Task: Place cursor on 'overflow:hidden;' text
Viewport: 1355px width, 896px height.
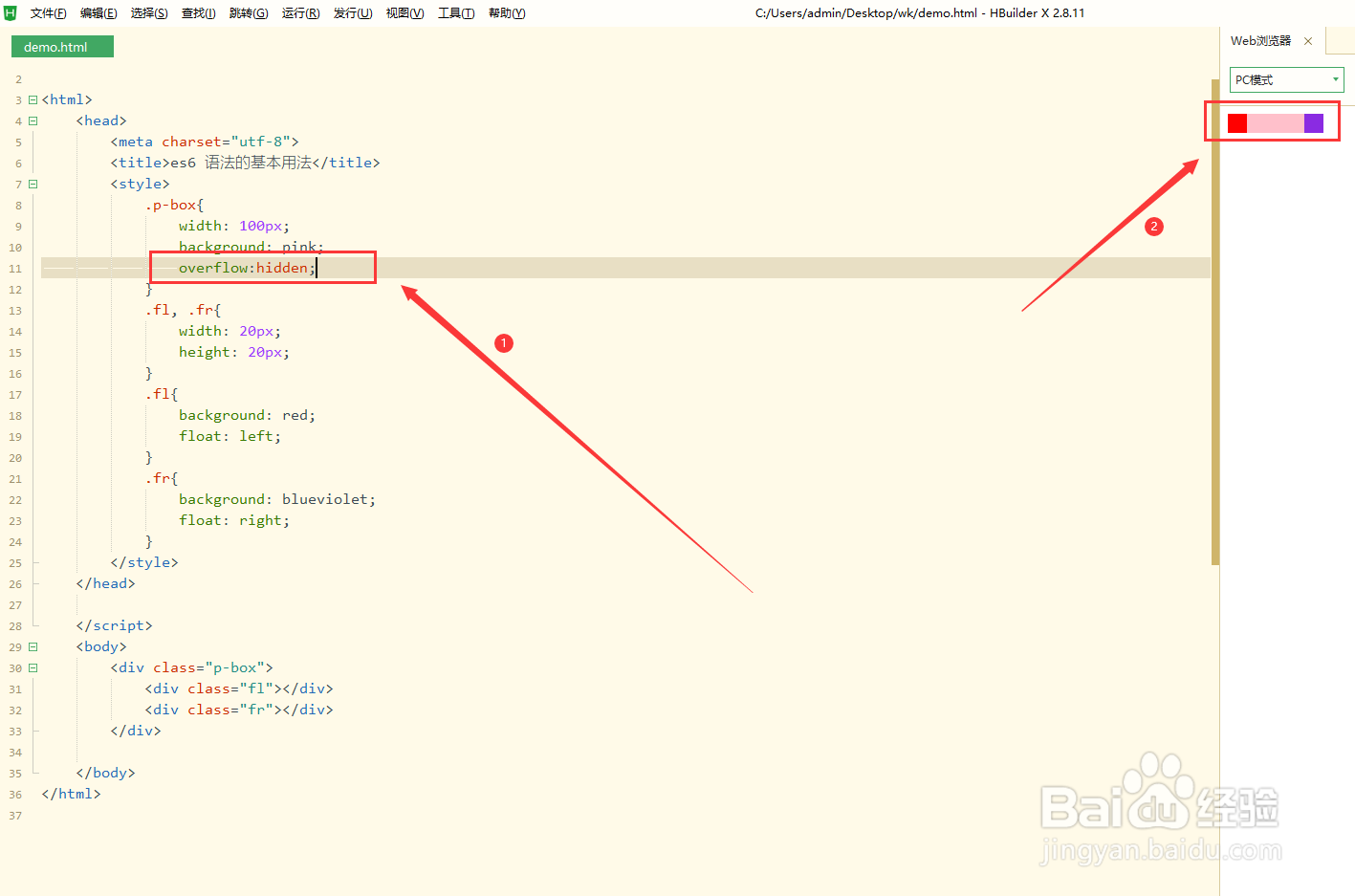Action: point(247,268)
